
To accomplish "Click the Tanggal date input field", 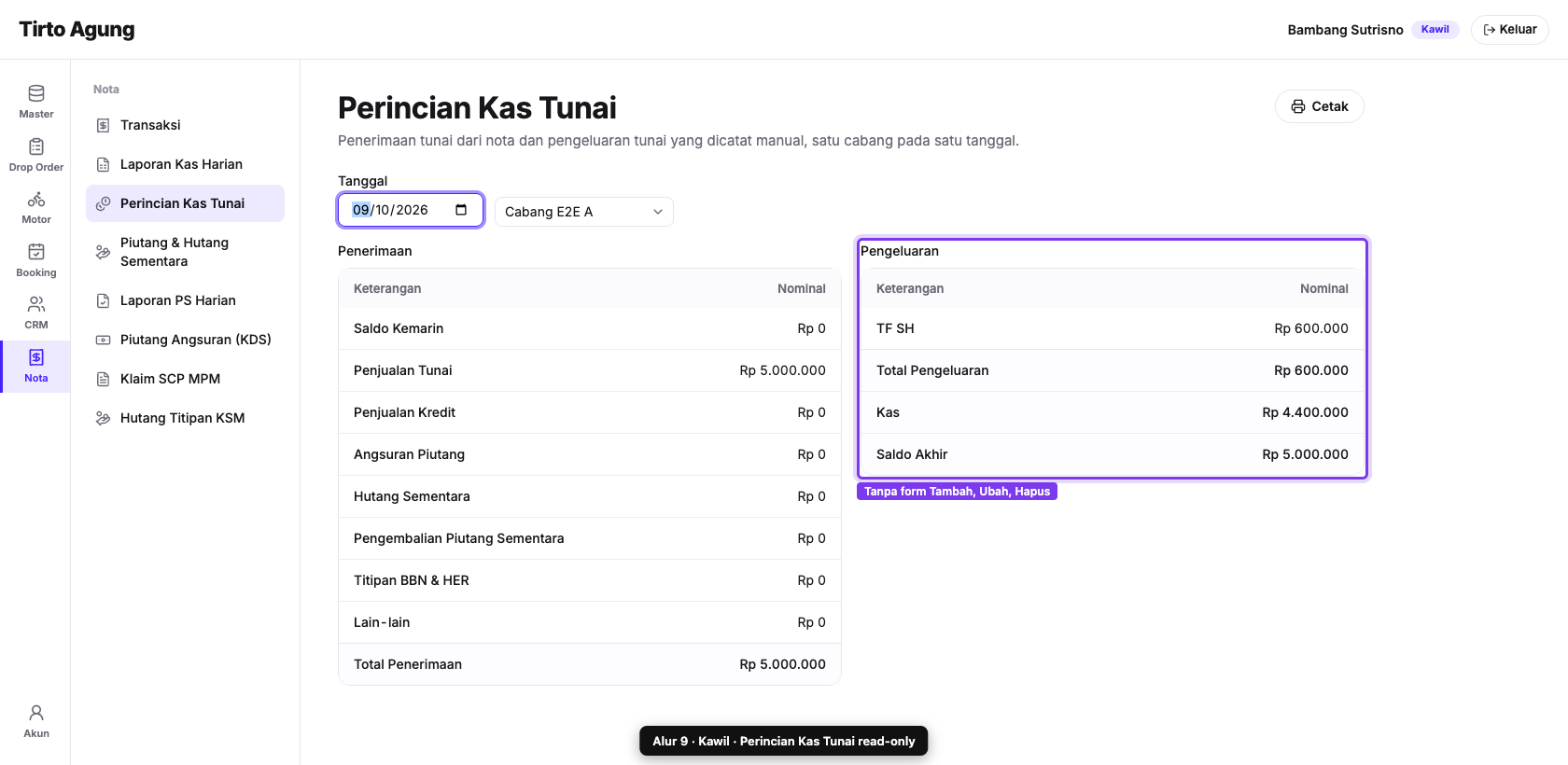I will point(411,210).
